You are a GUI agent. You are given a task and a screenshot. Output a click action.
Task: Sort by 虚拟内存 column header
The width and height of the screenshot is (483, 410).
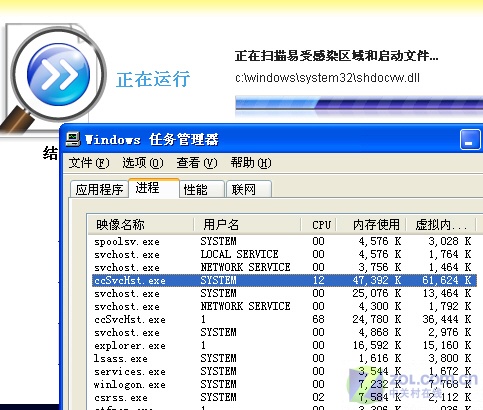tap(441, 225)
